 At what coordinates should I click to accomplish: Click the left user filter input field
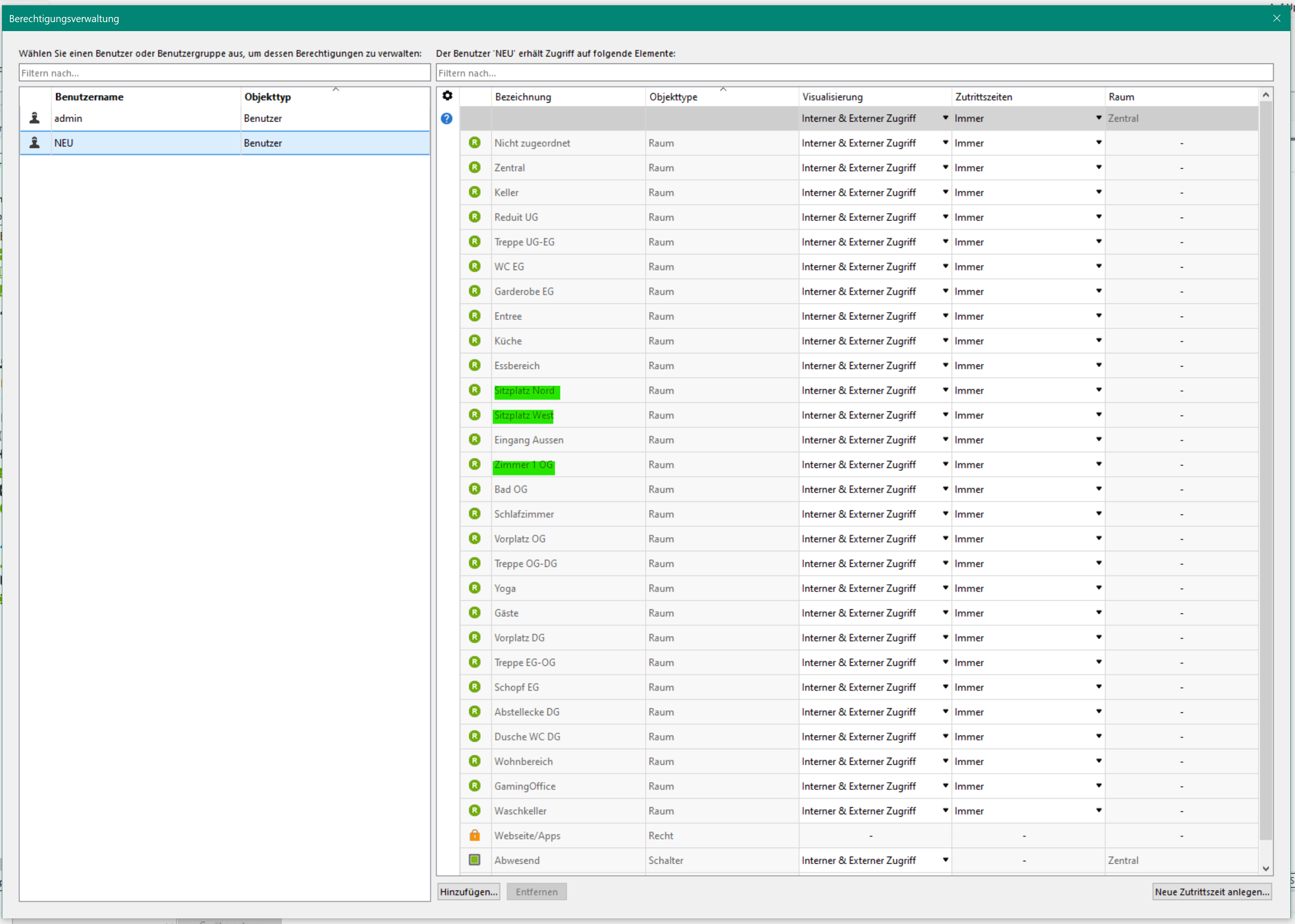(225, 73)
